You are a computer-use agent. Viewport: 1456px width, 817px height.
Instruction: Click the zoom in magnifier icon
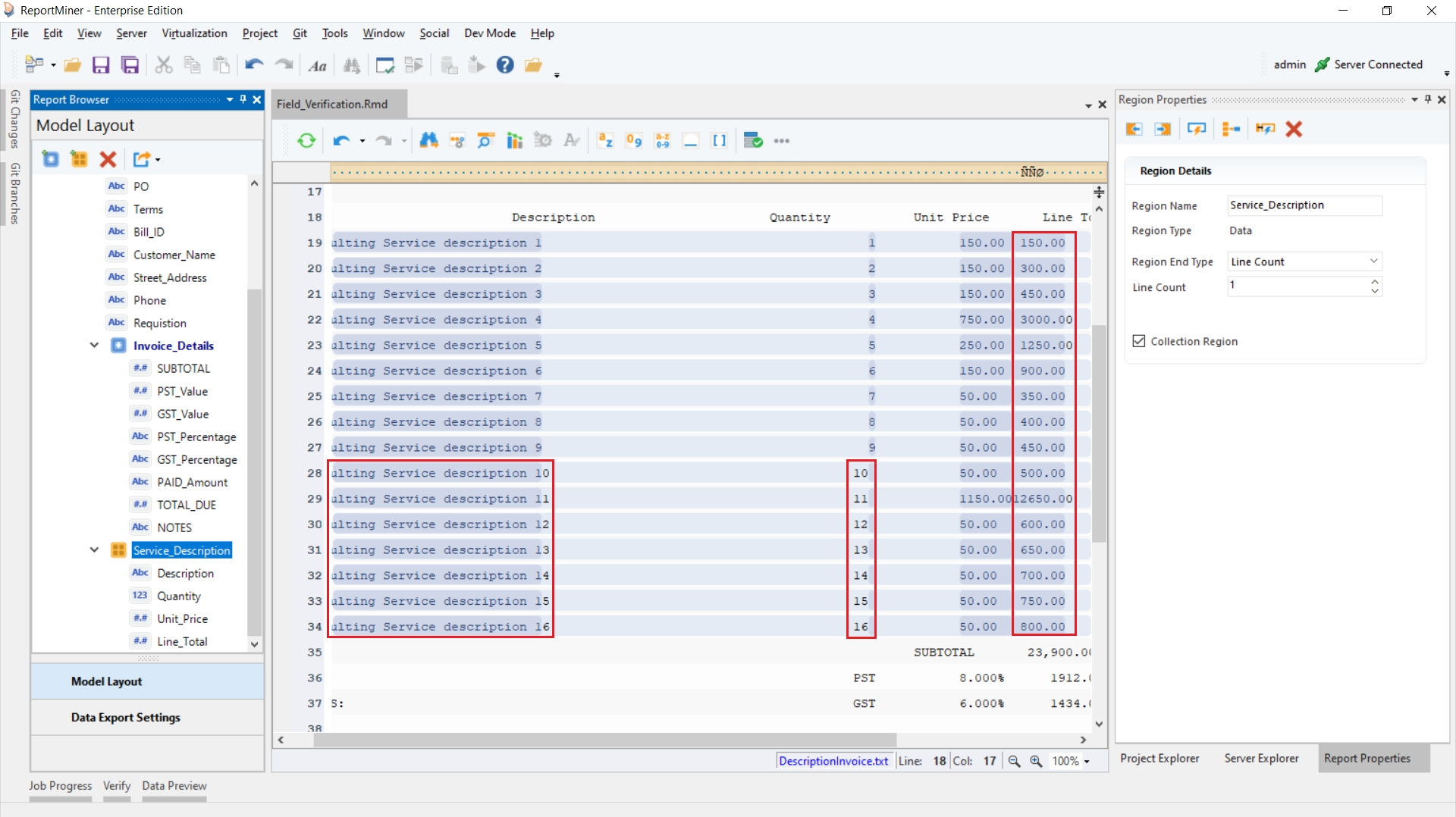point(1036,761)
